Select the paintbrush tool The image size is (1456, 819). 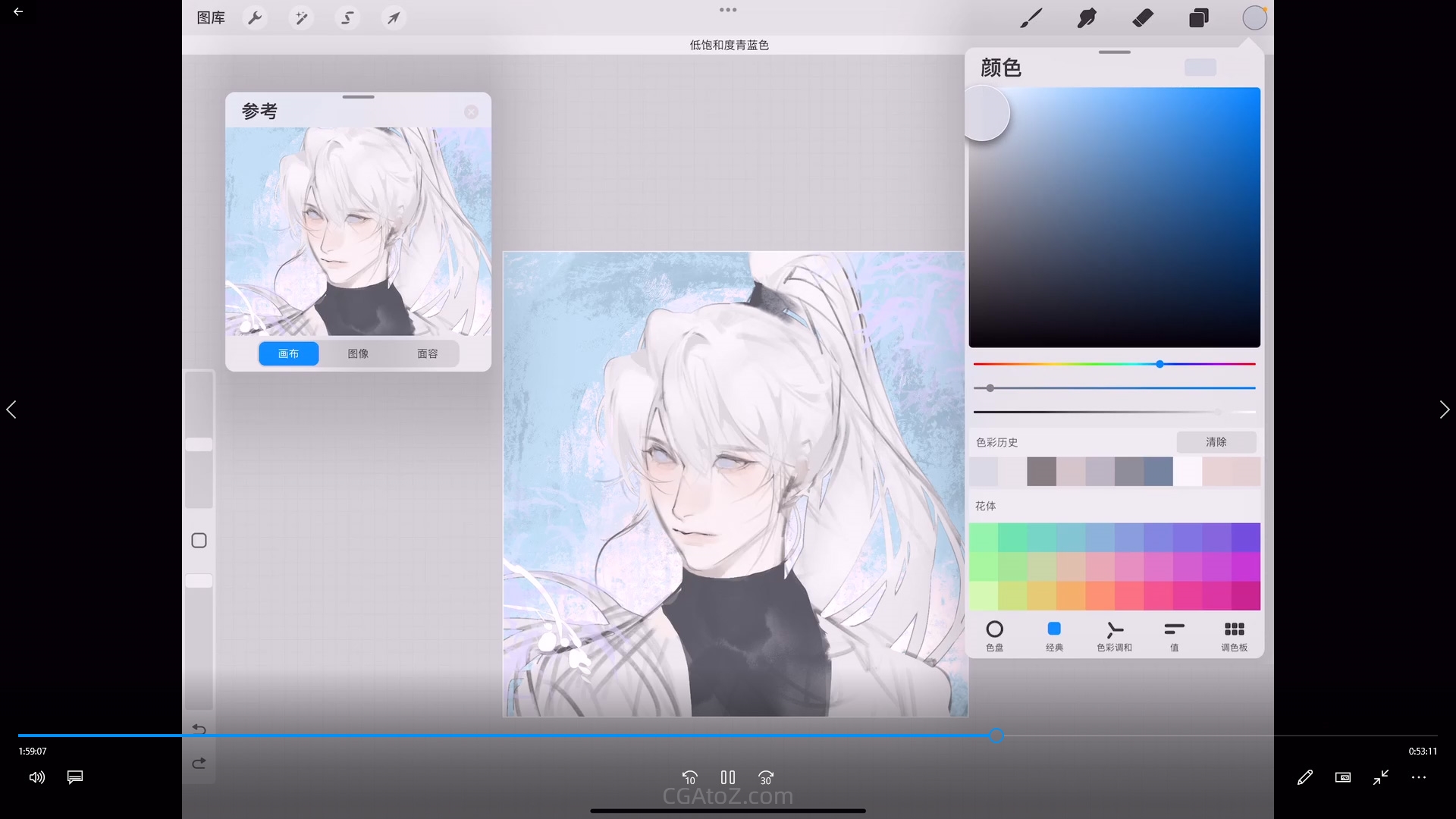pyautogui.click(x=1031, y=17)
